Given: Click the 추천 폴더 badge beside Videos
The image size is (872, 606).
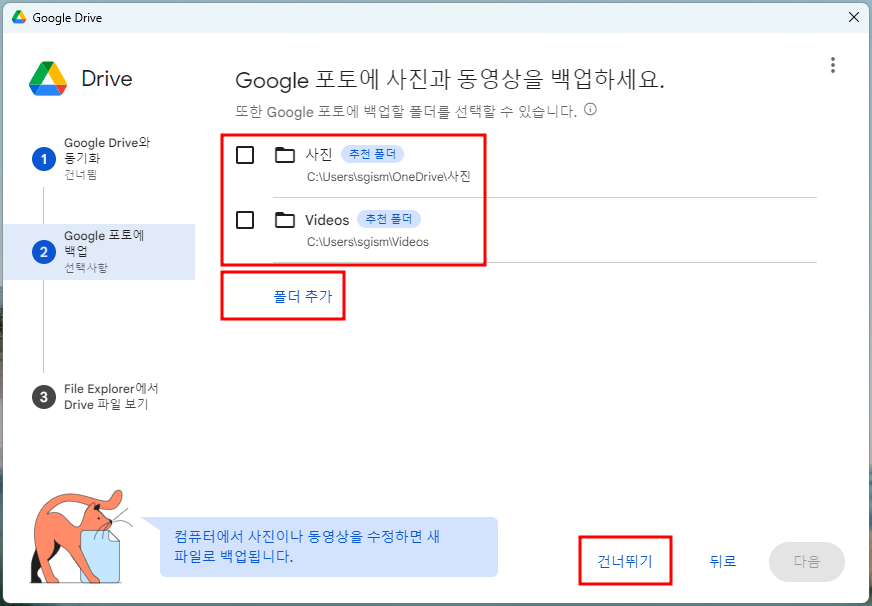Looking at the screenshot, I should pyautogui.click(x=389, y=219).
